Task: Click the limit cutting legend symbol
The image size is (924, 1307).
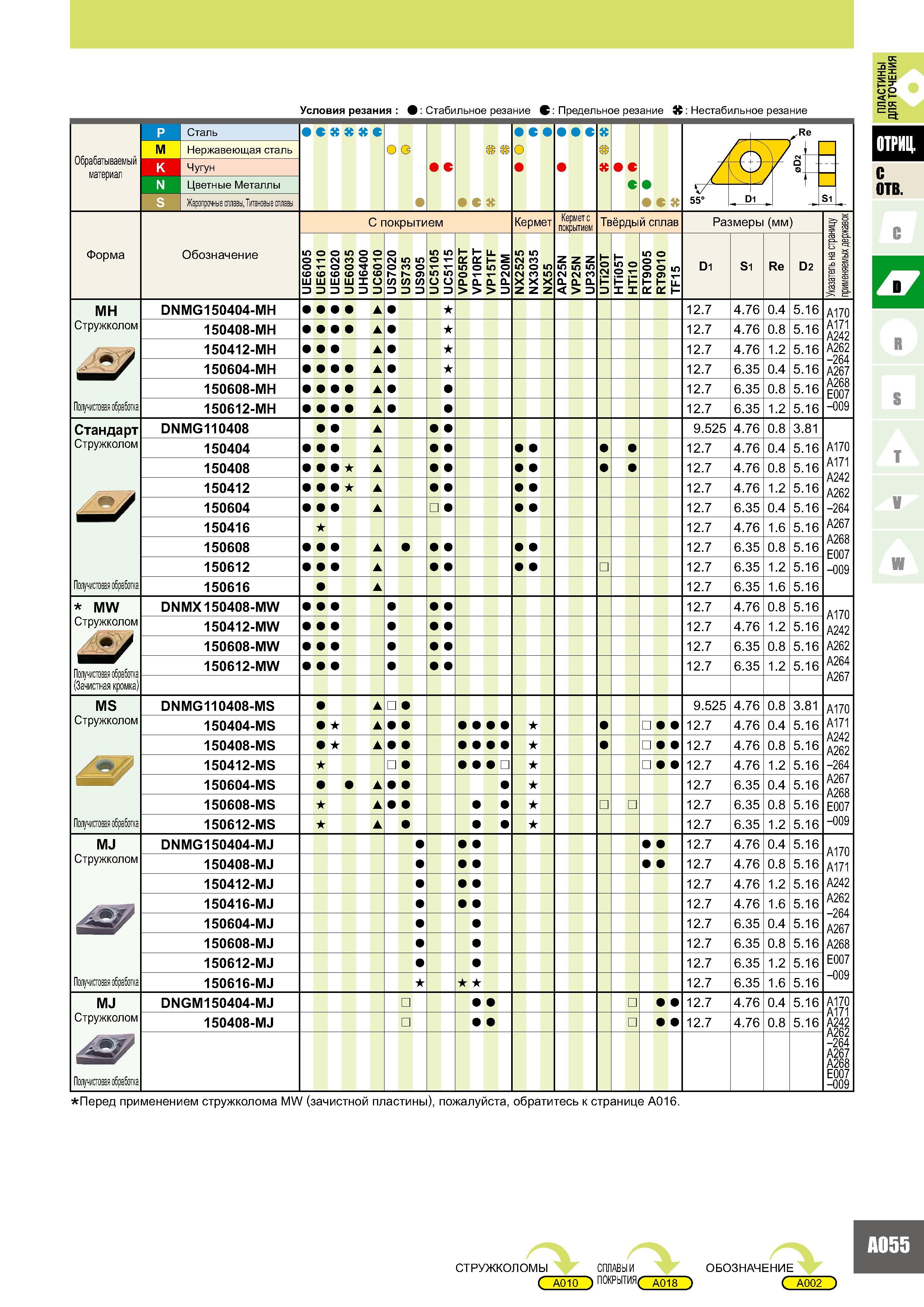Action: [545, 110]
